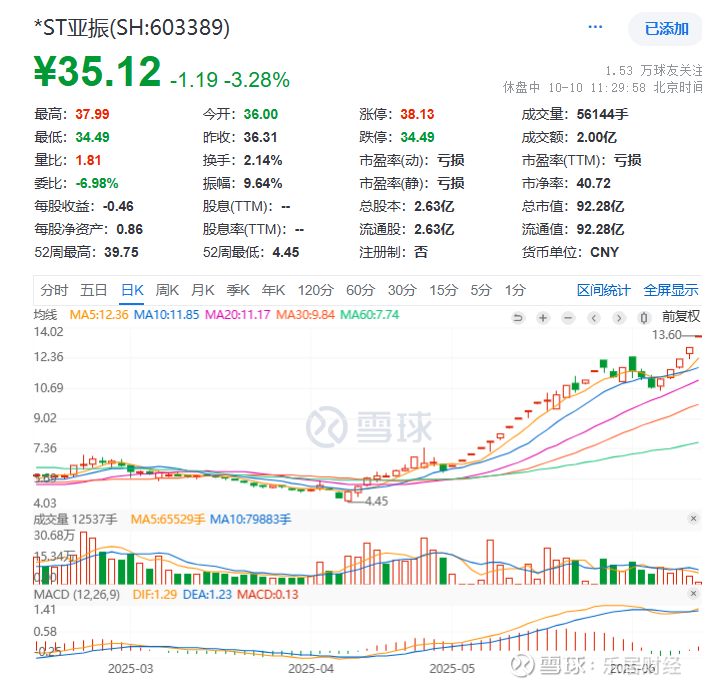702x687 pixels.
Task: Click the MACD (12,26,9) indicator label
Action: tap(77, 595)
